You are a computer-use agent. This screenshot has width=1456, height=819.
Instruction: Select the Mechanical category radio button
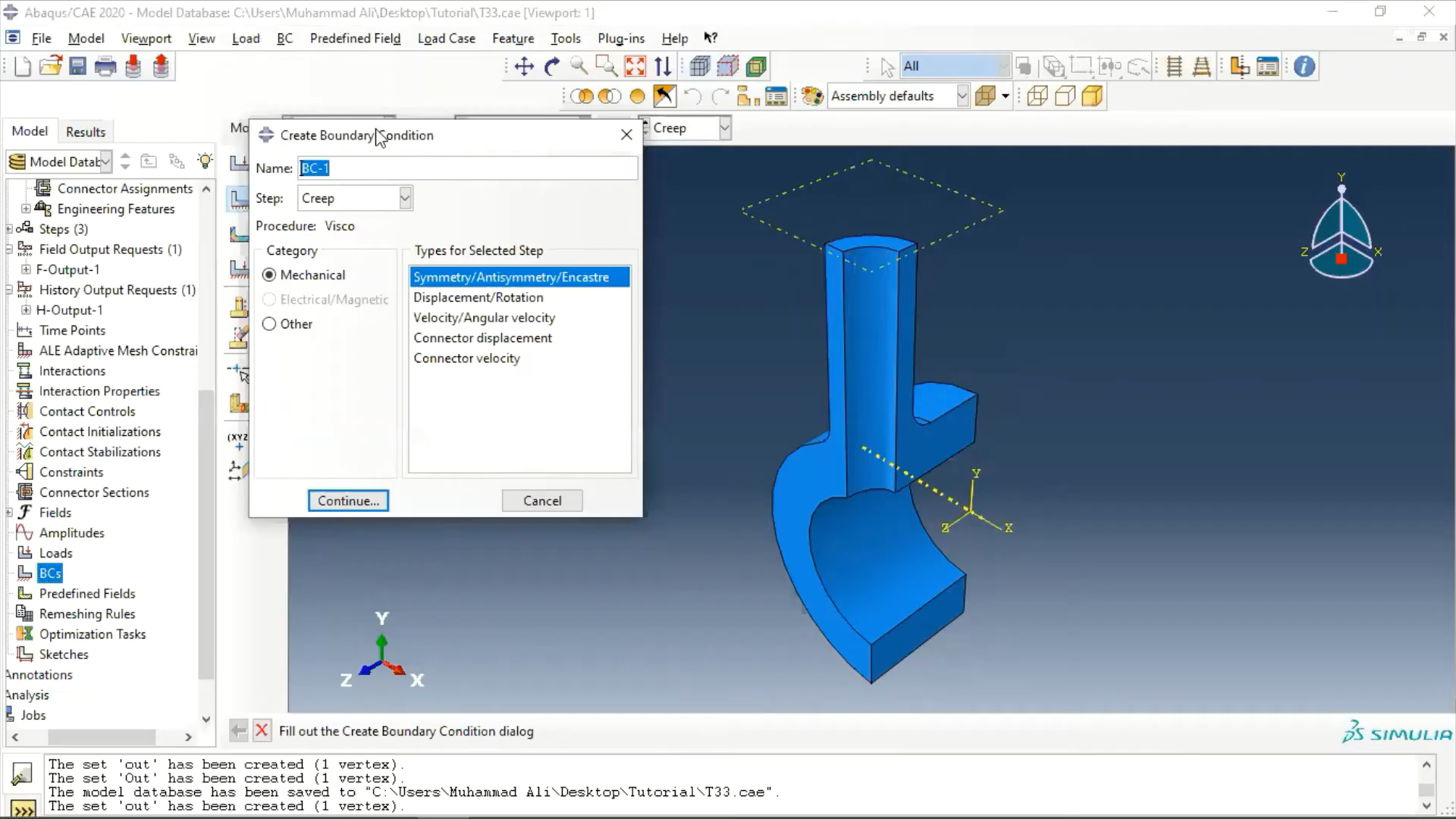click(269, 274)
